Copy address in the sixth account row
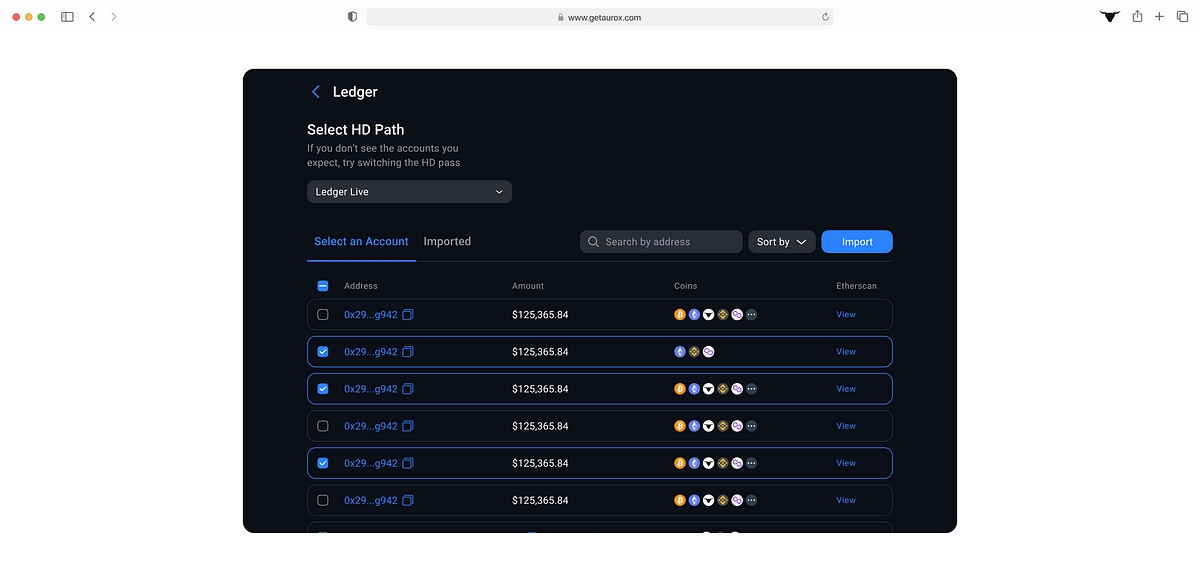Viewport: 1200px width, 569px height. click(x=408, y=500)
